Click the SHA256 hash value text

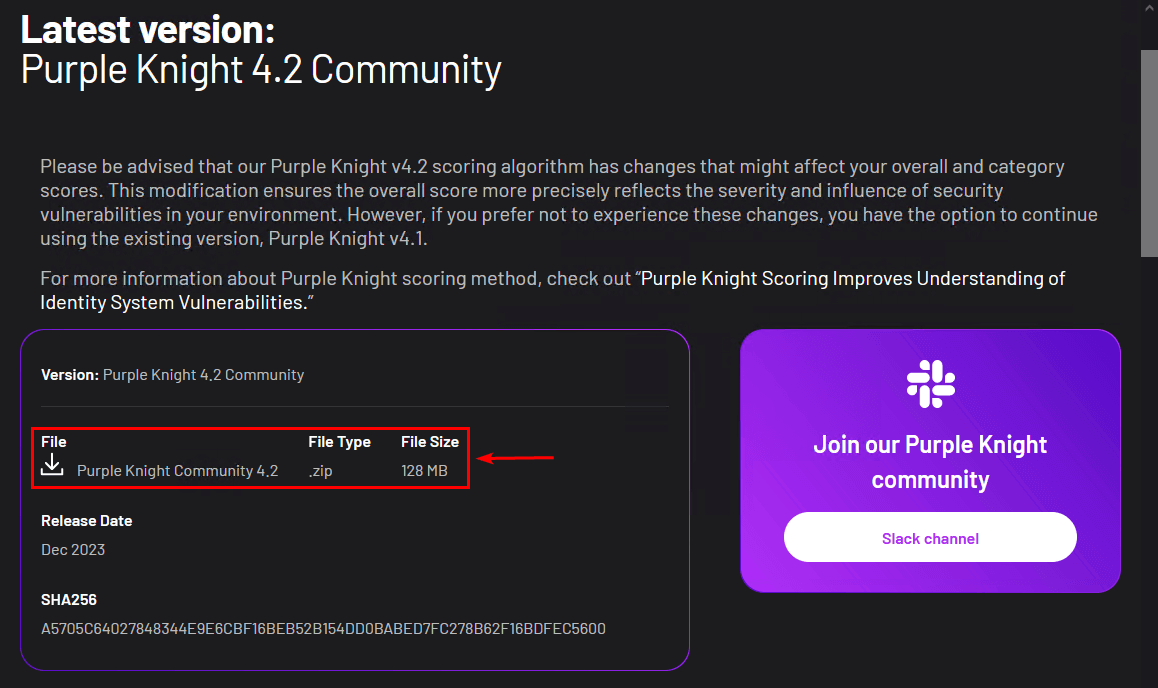(323, 629)
